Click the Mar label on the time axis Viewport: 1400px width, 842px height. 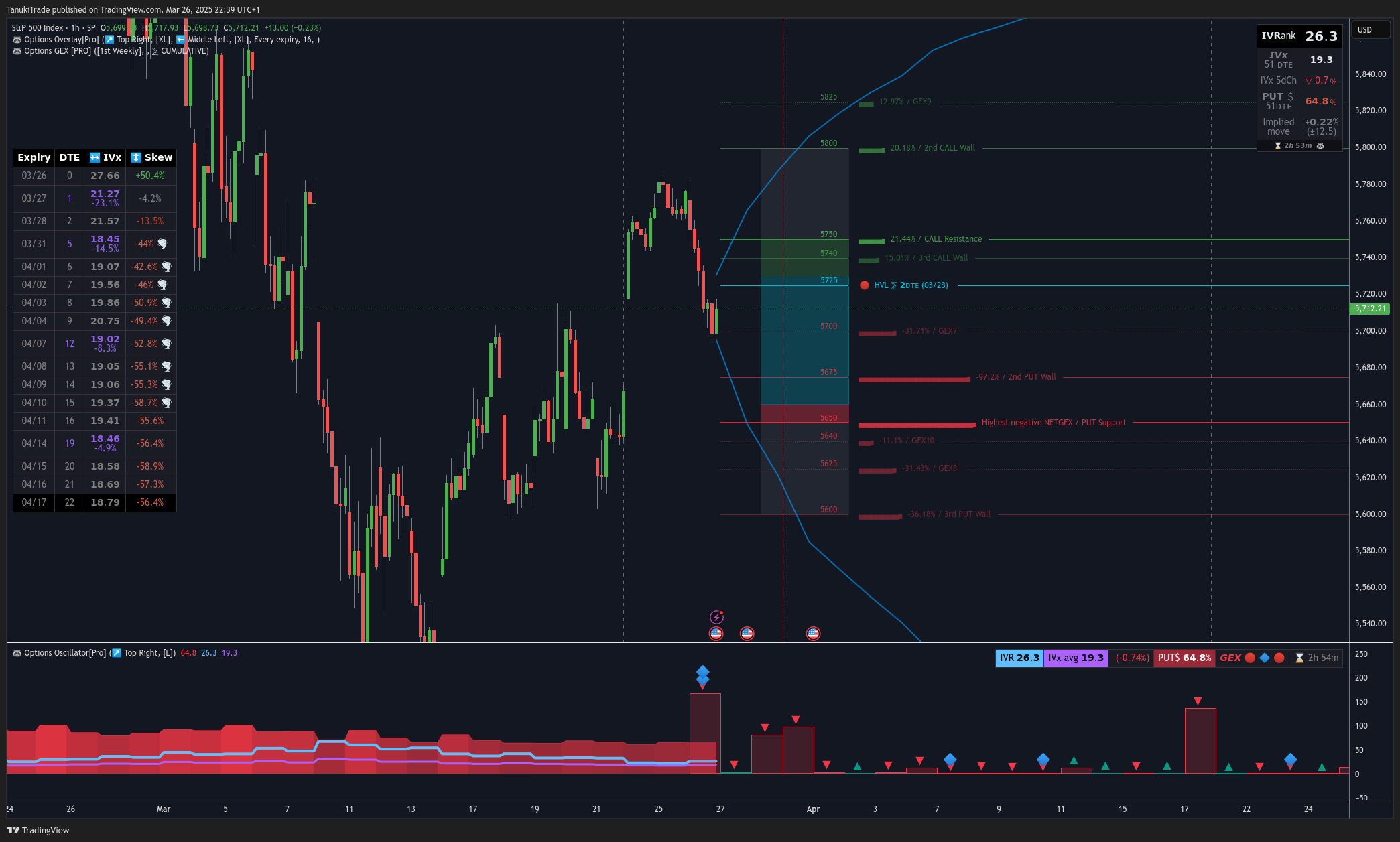[x=164, y=809]
